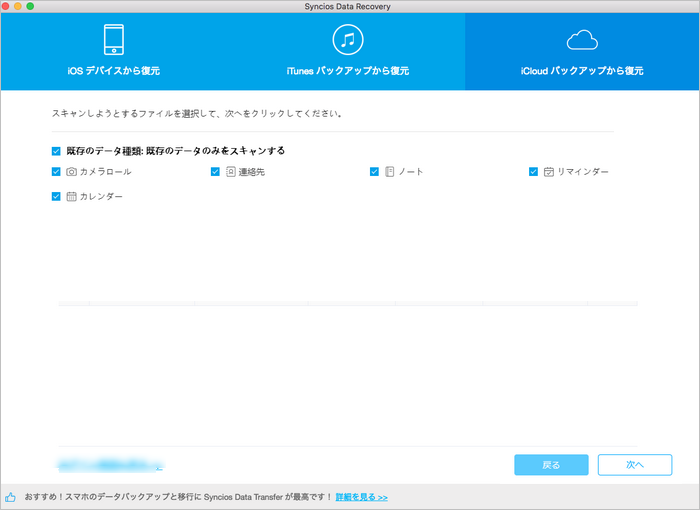Click the カメラロール label text
The width and height of the screenshot is (700, 510).
pos(105,171)
